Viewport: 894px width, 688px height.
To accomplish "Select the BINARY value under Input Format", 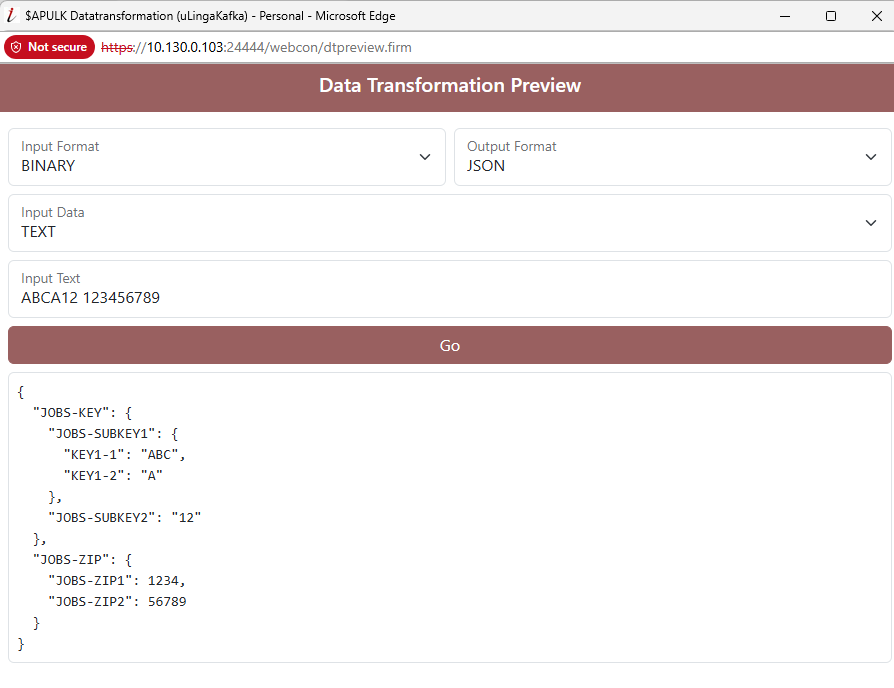I will point(50,166).
